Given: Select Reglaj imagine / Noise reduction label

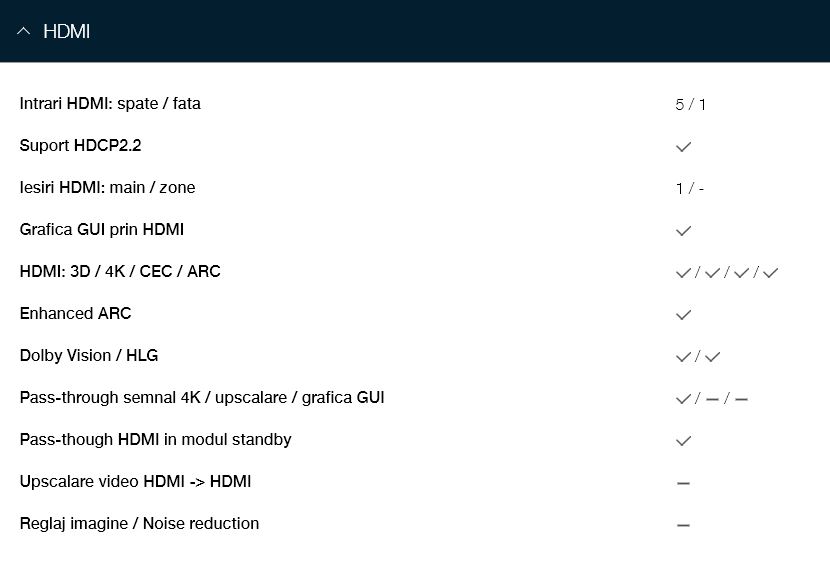Looking at the screenshot, I should coord(139,523).
